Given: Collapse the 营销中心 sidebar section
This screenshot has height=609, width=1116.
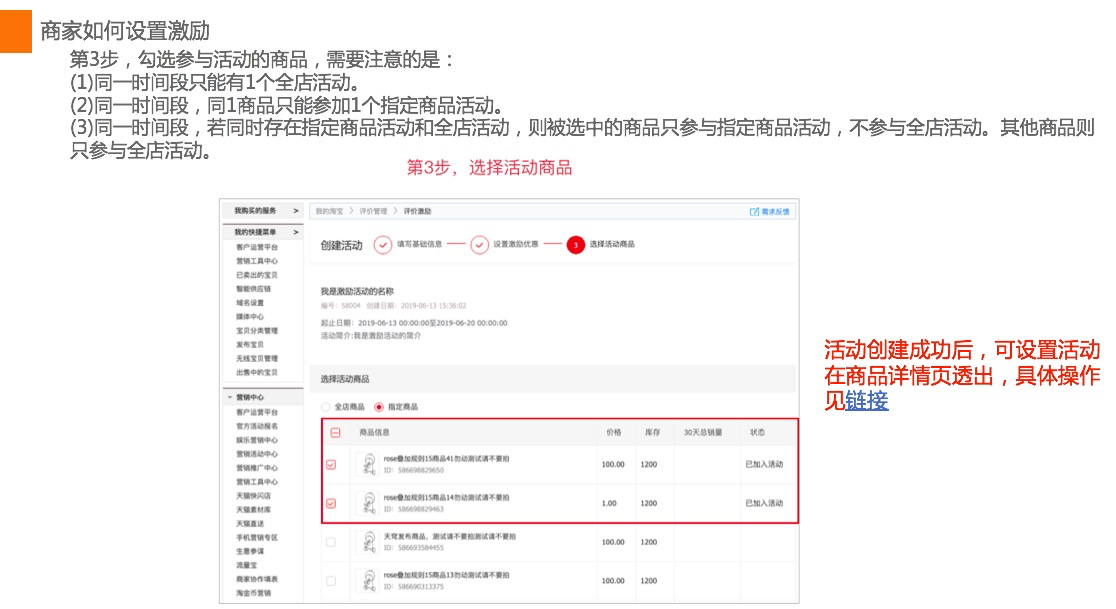Looking at the screenshot, I should (x=229, y=397).
